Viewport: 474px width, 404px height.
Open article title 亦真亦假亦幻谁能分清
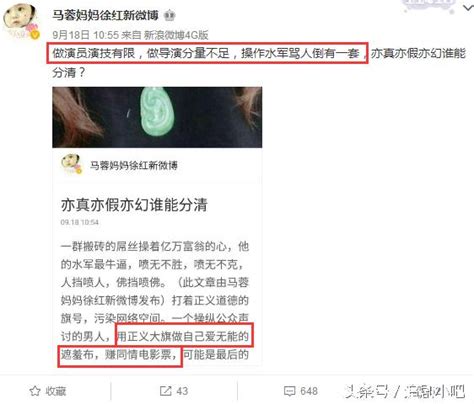click(134, 205)
